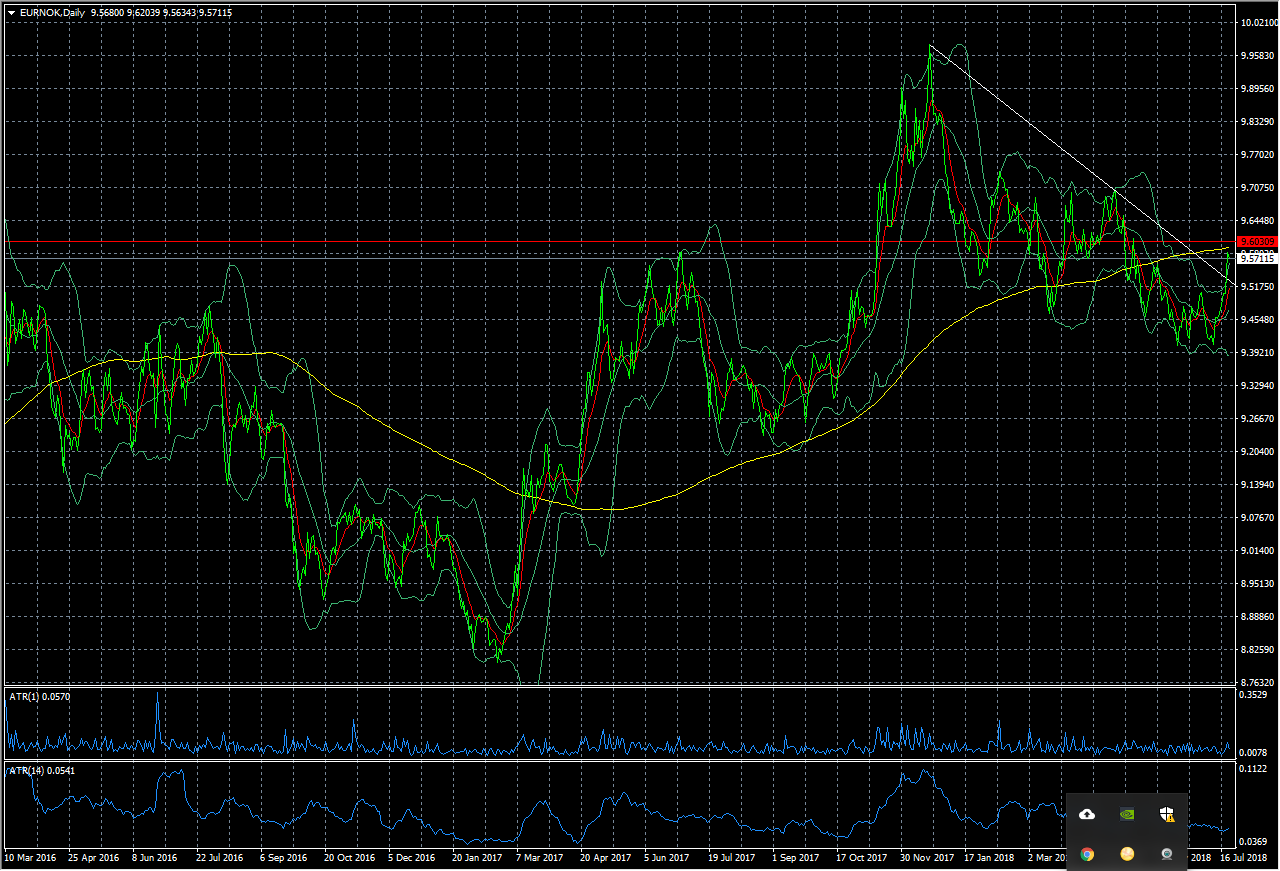Click the 30 Nov 2017 date label
The image size is (1280, 871).
pyautogui.click(x=925, y=857)
